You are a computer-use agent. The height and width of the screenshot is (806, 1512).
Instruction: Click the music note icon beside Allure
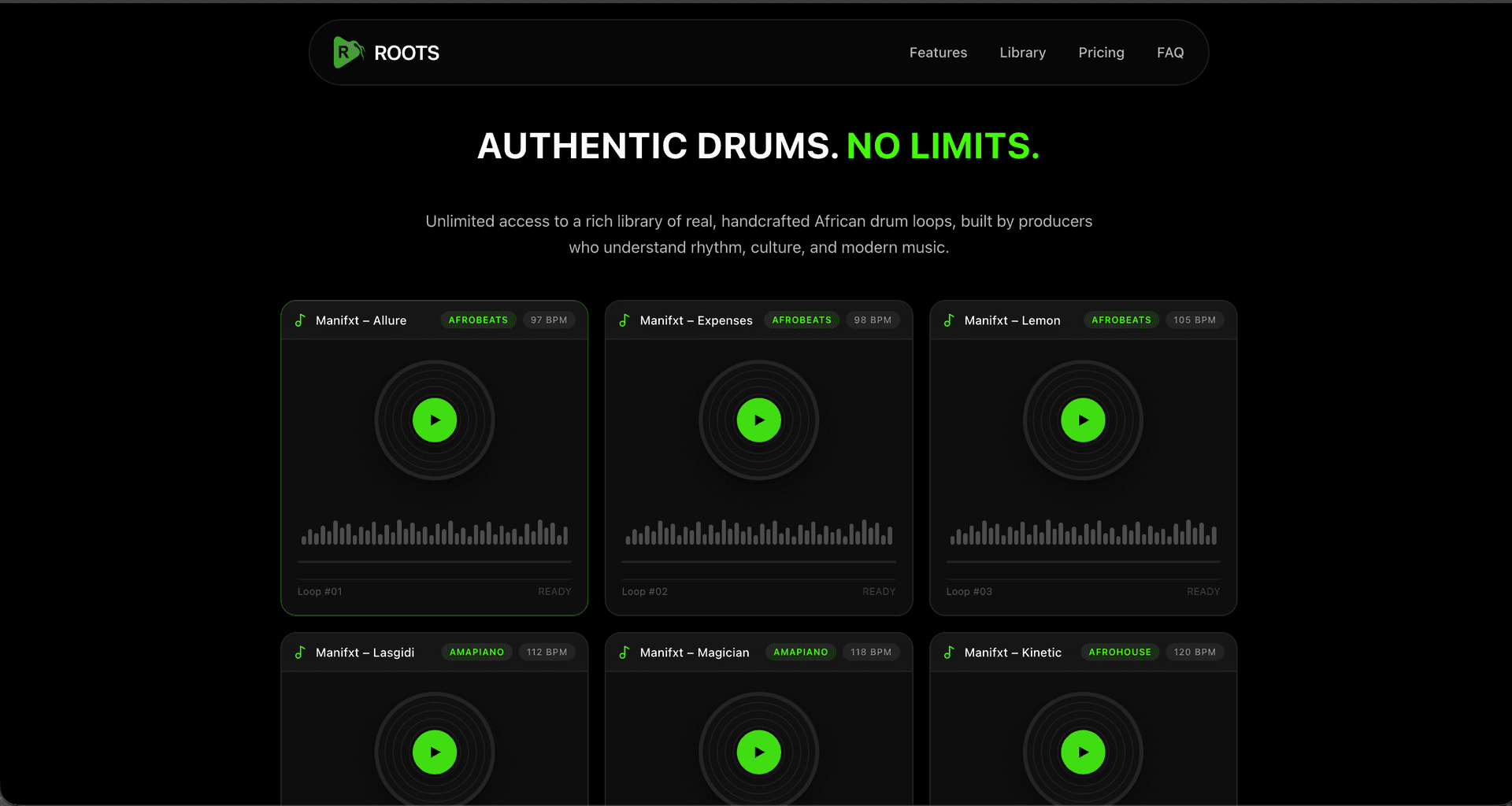(300, 320)
